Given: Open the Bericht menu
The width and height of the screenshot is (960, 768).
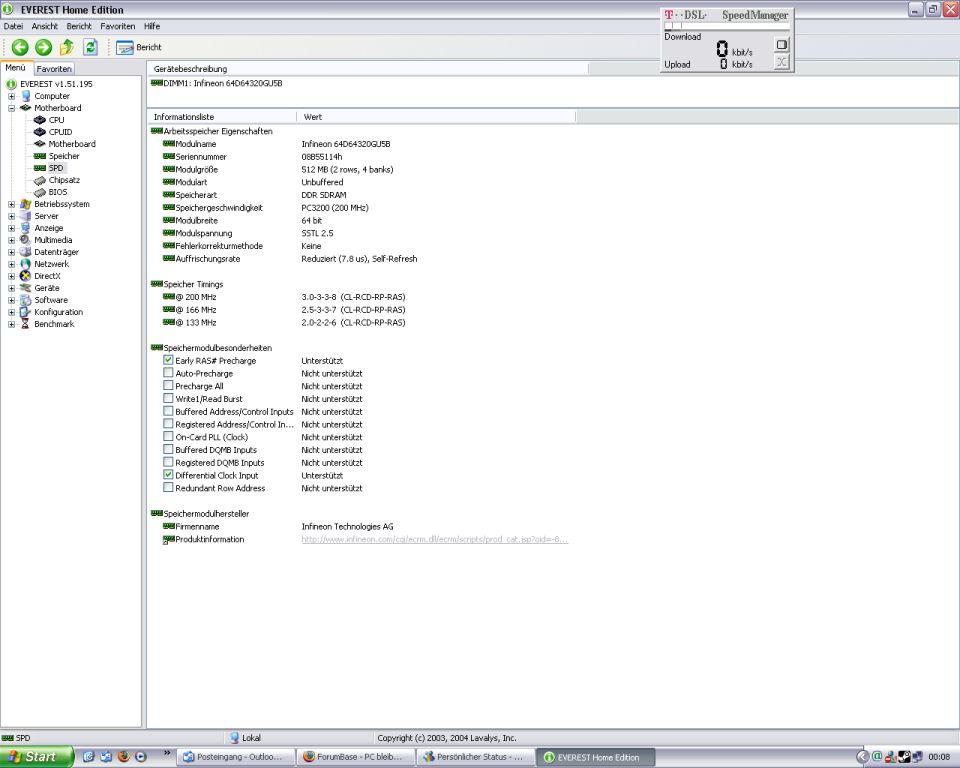Looking at the screenshot, I should [79, 26].
